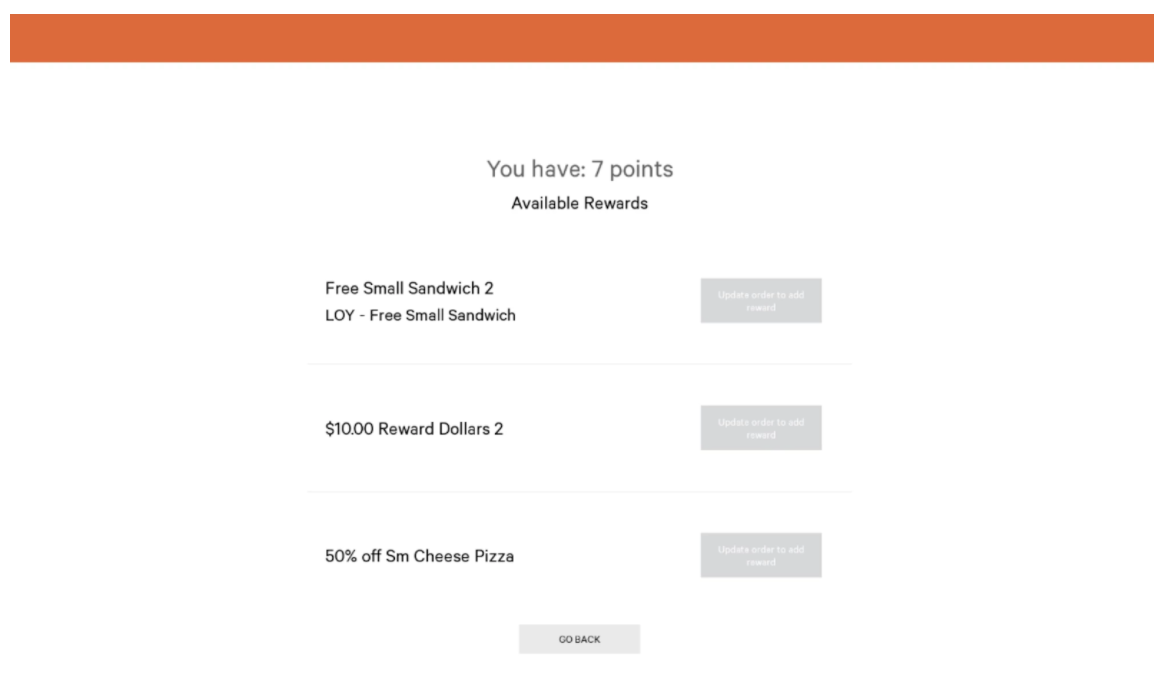Add the $10.00 Reward Dollars 2 to order
The image size is (1168, 682).
point(762,428)
